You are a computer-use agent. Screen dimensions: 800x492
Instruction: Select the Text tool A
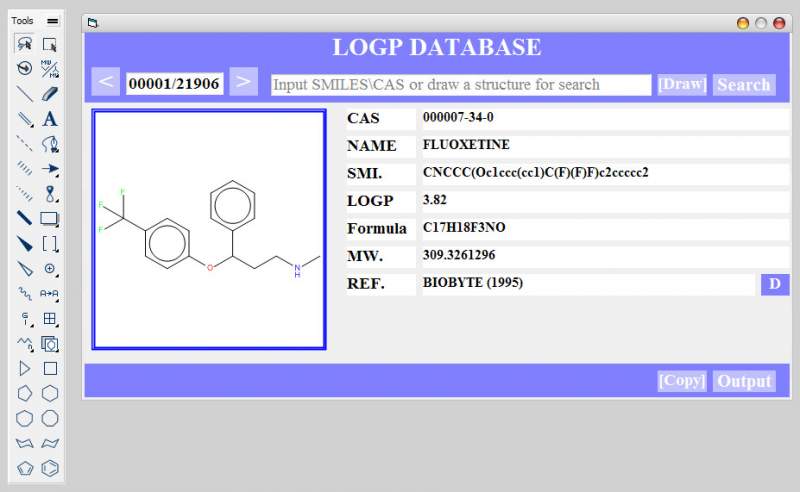click(49, 118)
